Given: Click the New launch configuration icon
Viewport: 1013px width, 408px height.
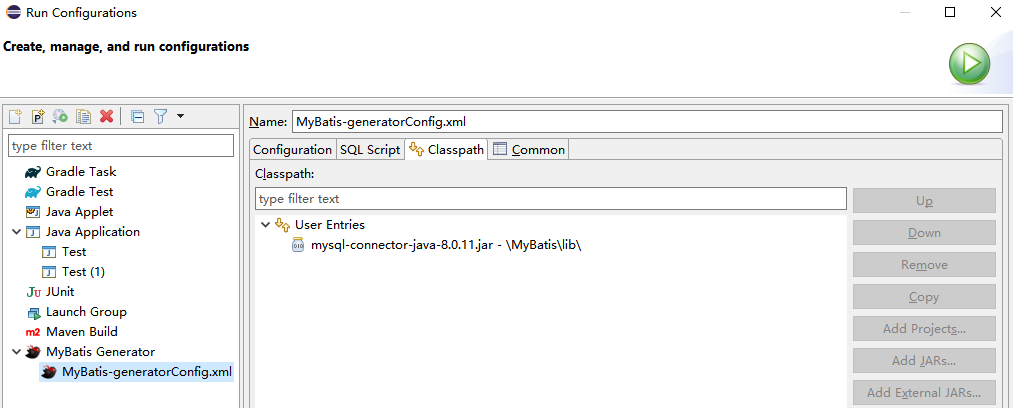Looking at the screenshot, I should (16, 116).
